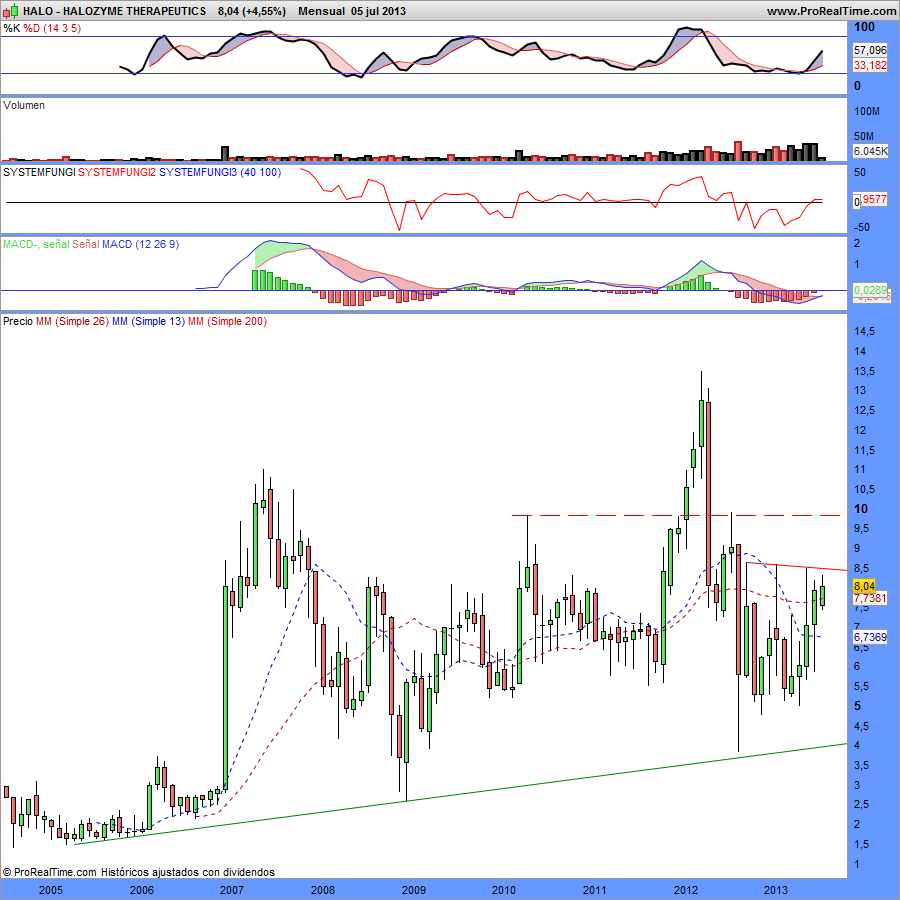Click the candlestick icon beside the HALO title

point(10,11)
